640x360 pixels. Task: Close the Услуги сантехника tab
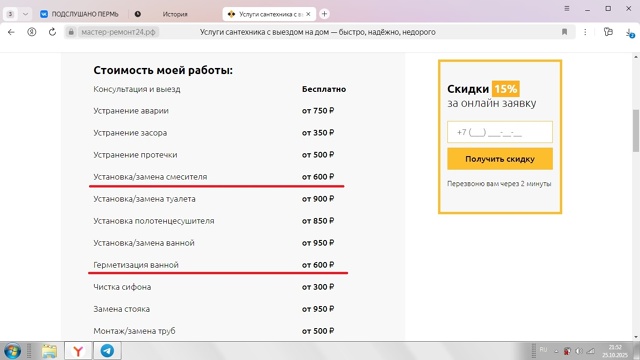coord(308,14)
